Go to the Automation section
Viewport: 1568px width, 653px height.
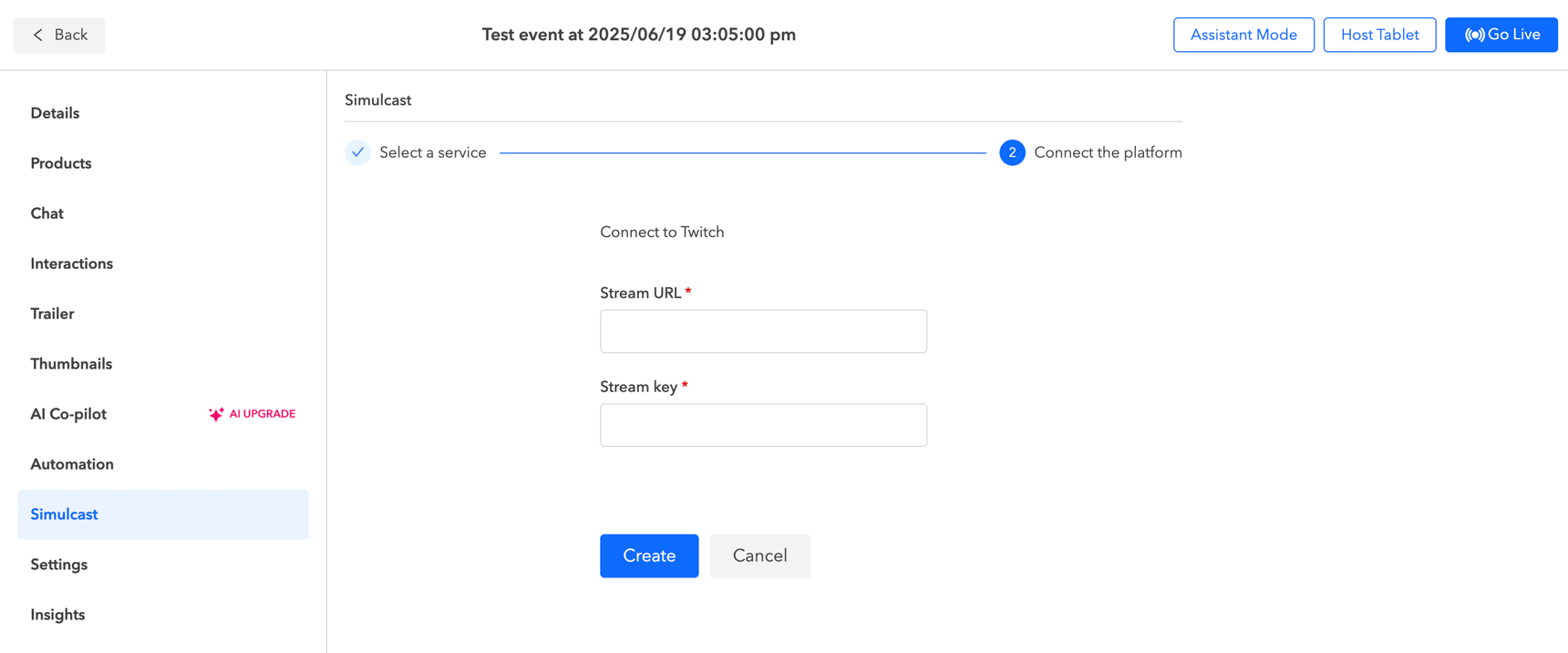click(x=72, y=464)
